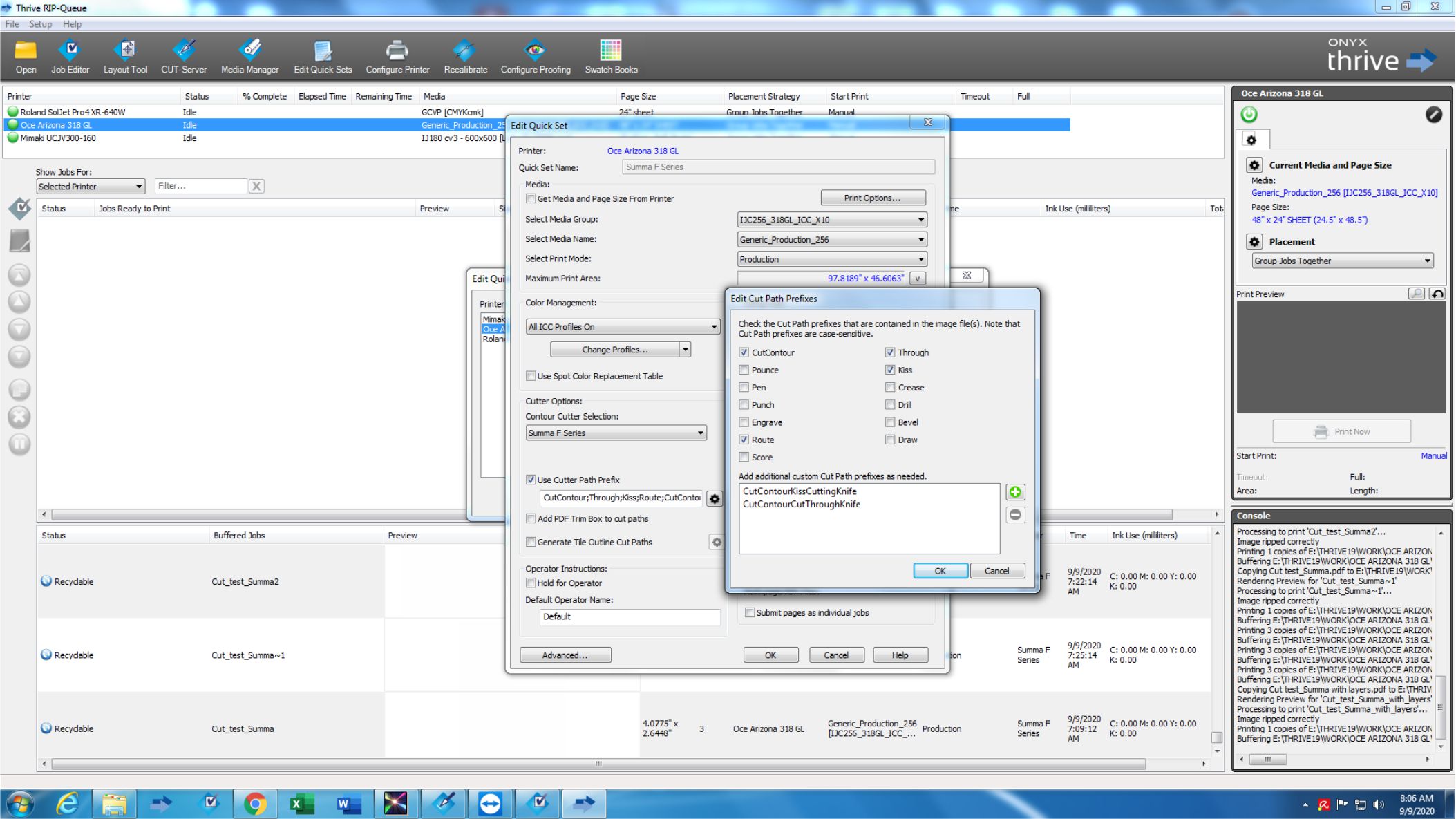Click the Open folder toolbar icon

26,57
